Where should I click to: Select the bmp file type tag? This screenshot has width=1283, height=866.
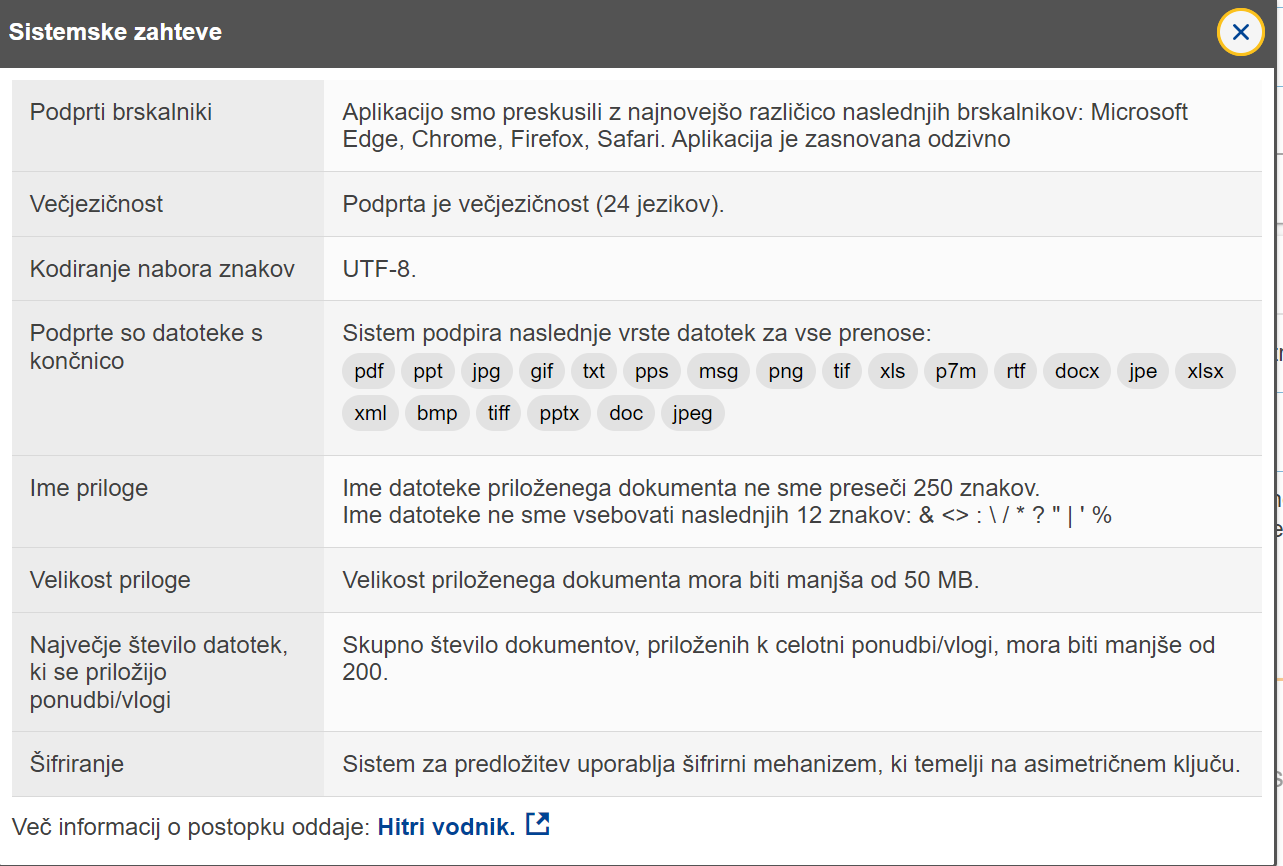437,413
